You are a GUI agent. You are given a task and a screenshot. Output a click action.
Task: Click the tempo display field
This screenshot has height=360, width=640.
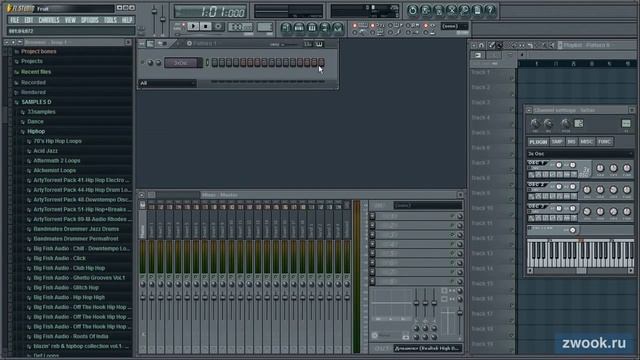(x=240, y=27)
